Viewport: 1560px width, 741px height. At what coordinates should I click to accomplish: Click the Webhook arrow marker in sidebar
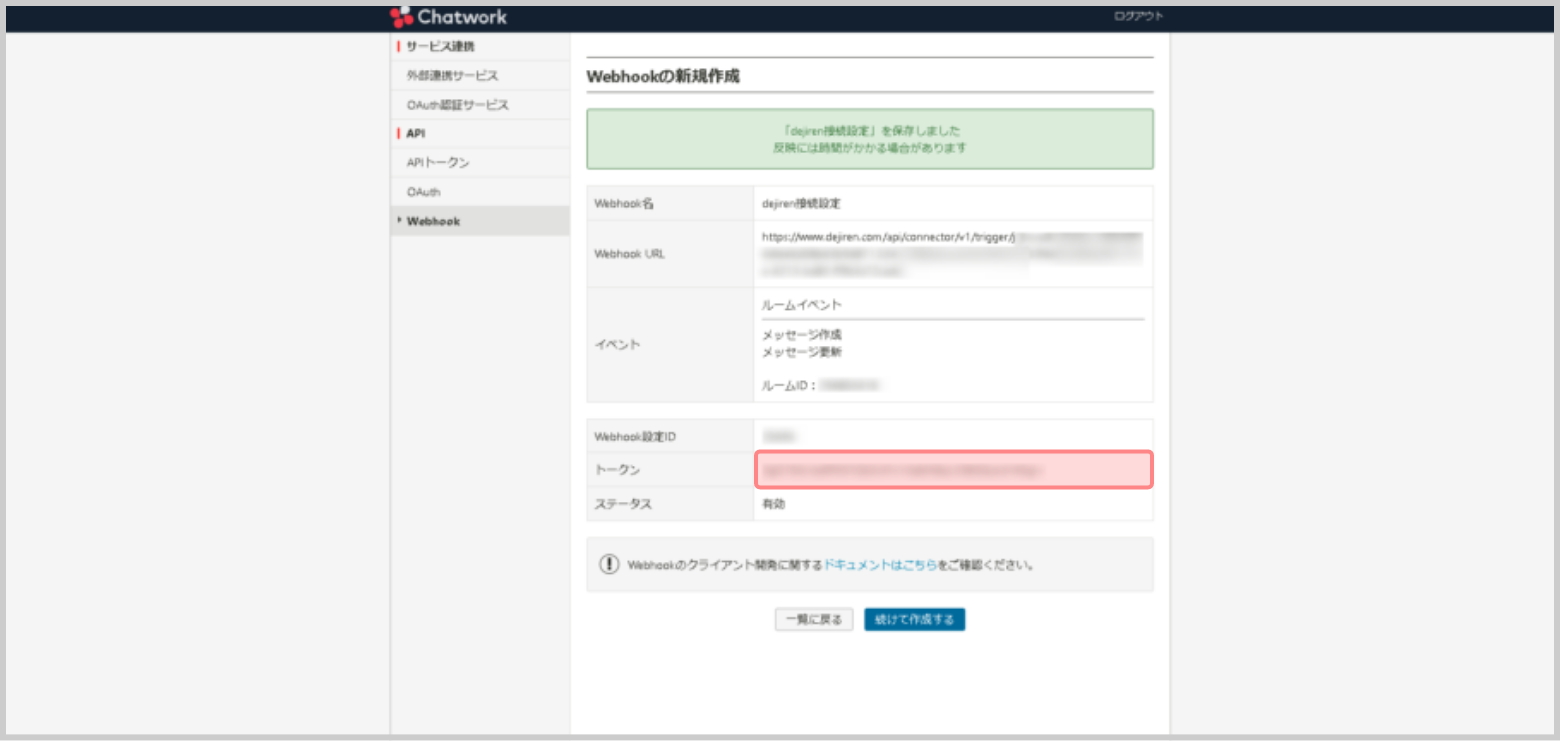[399, 221]
